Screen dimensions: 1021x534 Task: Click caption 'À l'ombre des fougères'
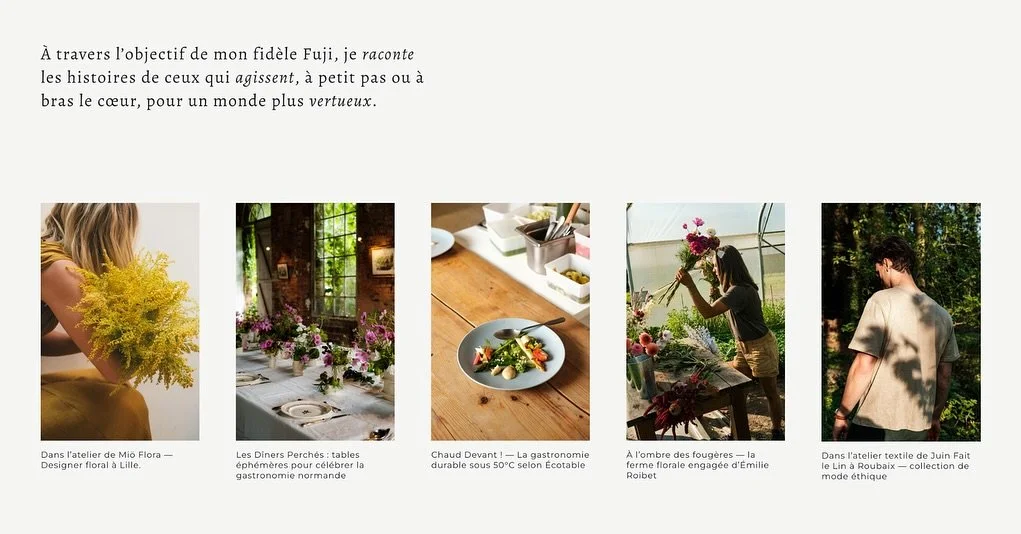(x=697, y=465)
